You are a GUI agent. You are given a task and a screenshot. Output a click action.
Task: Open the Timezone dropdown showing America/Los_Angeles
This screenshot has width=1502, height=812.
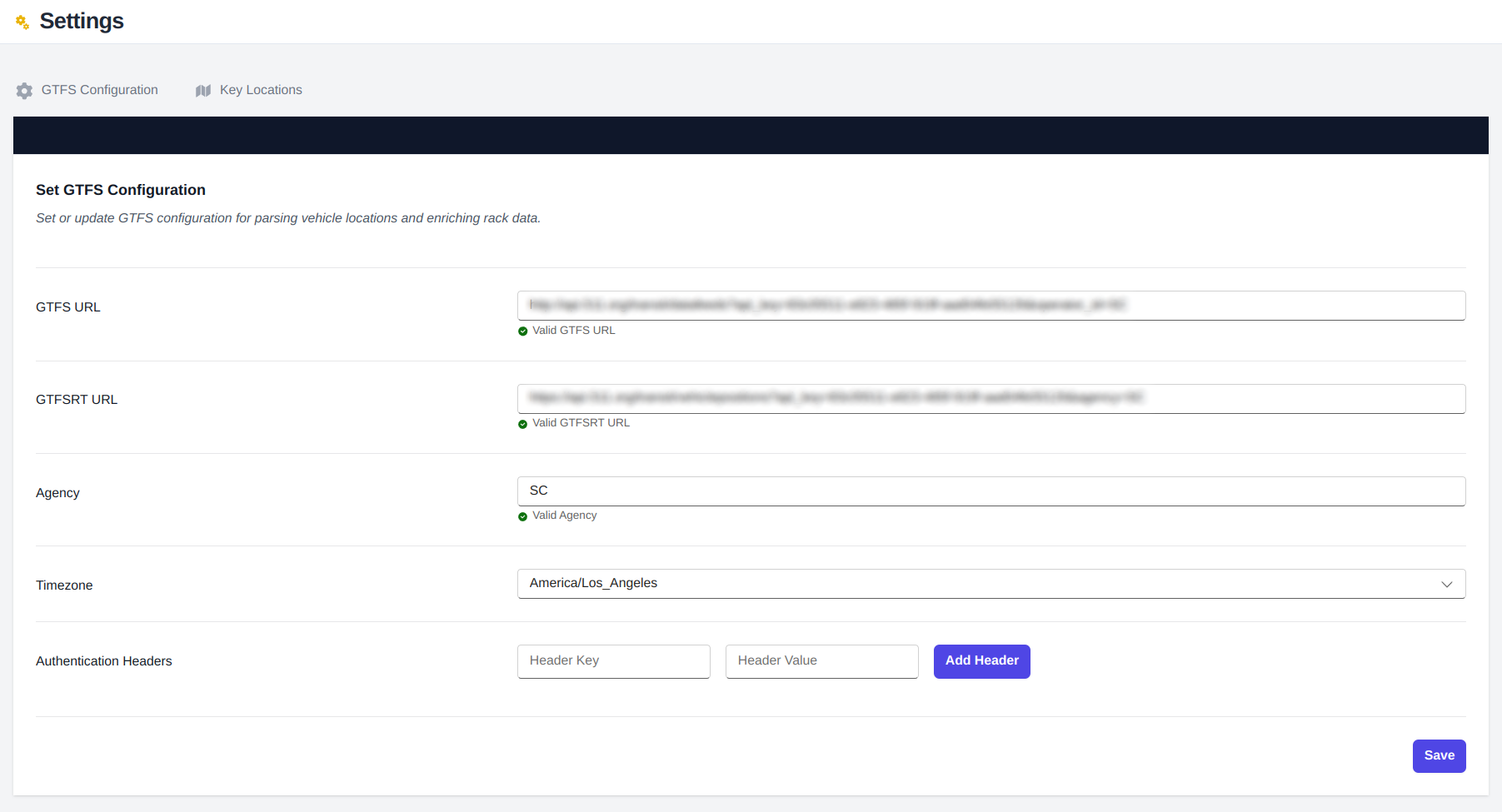coord(991,584)
